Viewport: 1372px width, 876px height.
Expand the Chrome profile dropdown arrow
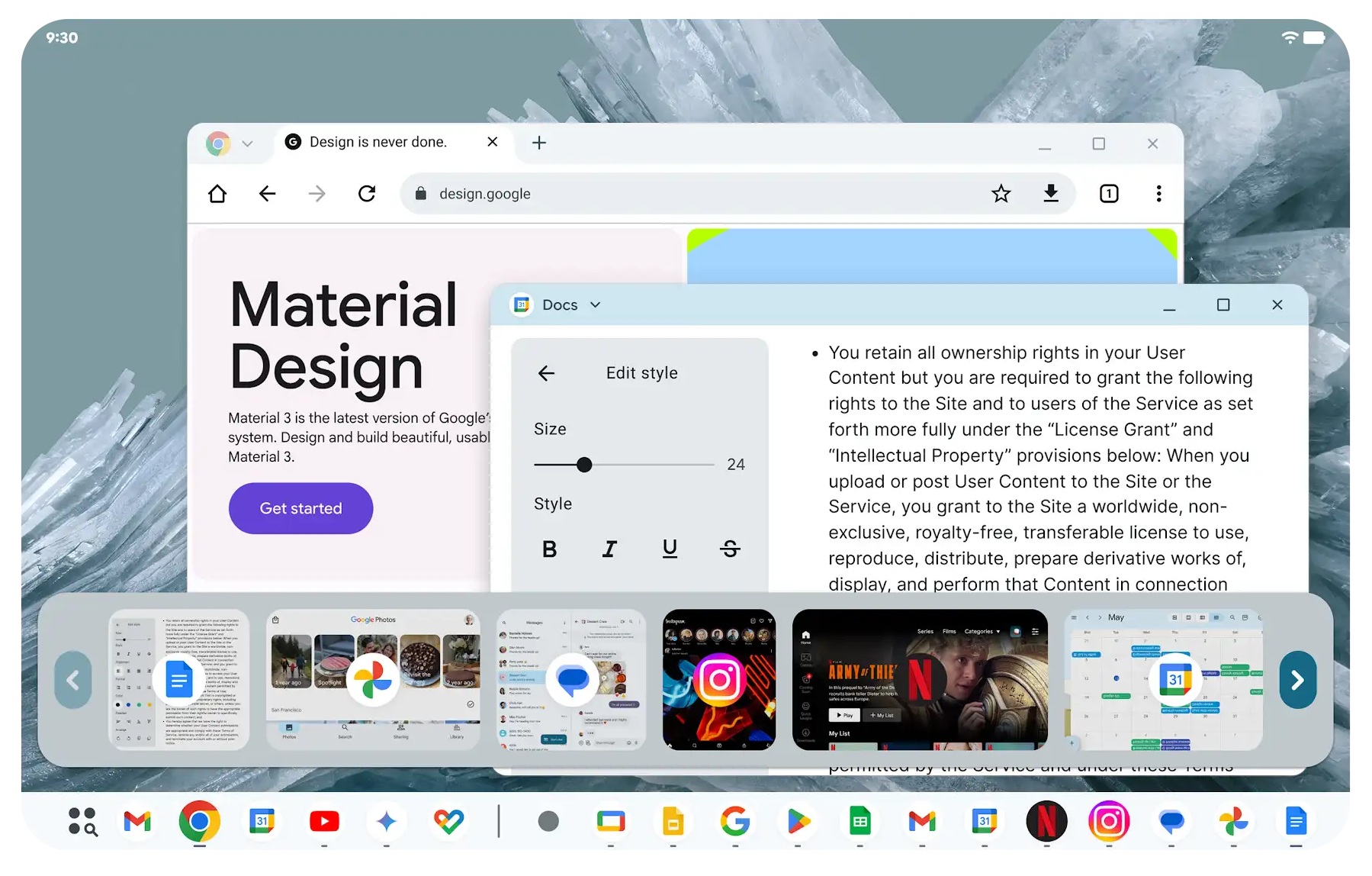[247, 143]
